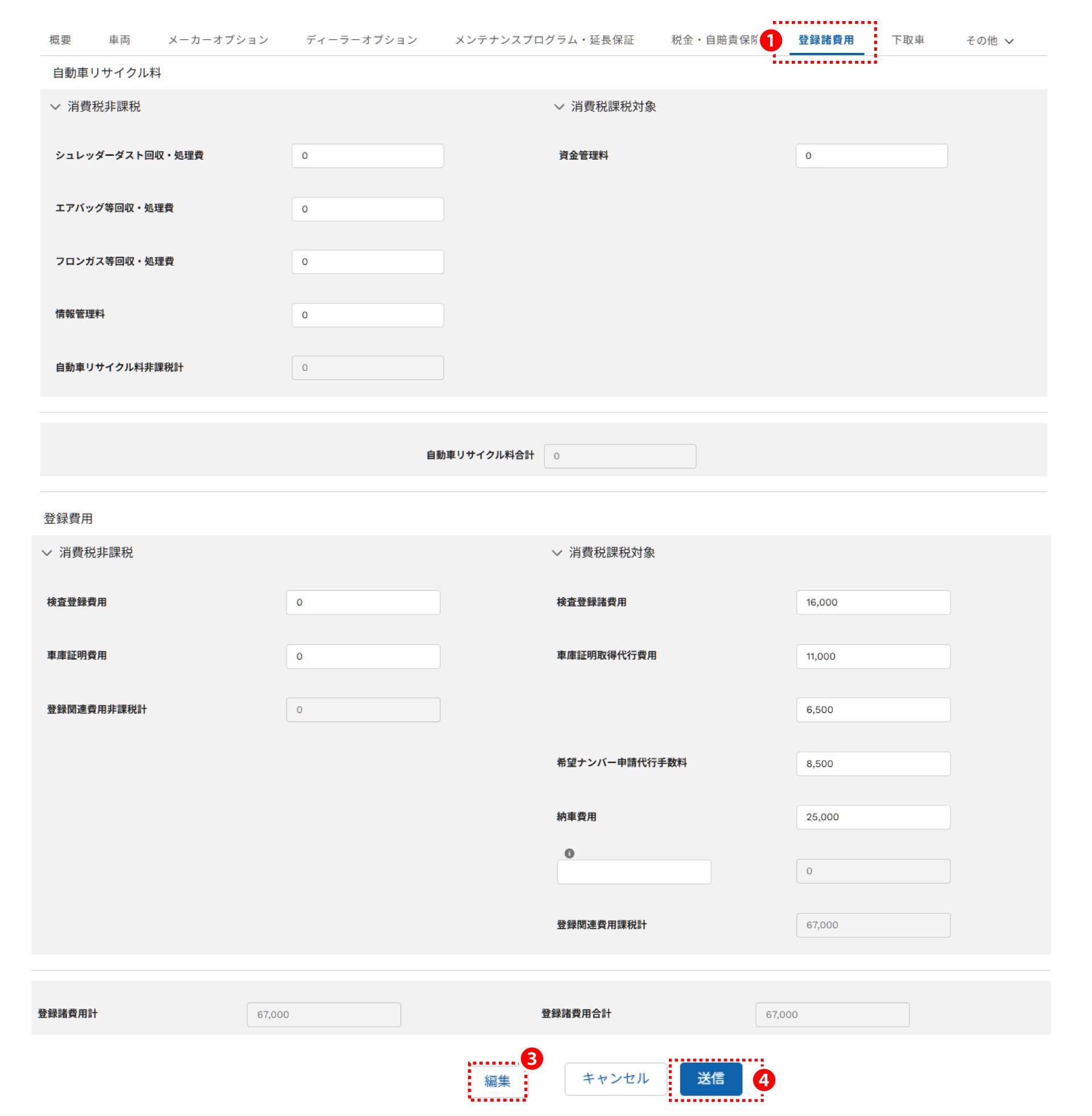
Task: Click the 検査登録諸費用 field showing 16,000
Action: 872,602
